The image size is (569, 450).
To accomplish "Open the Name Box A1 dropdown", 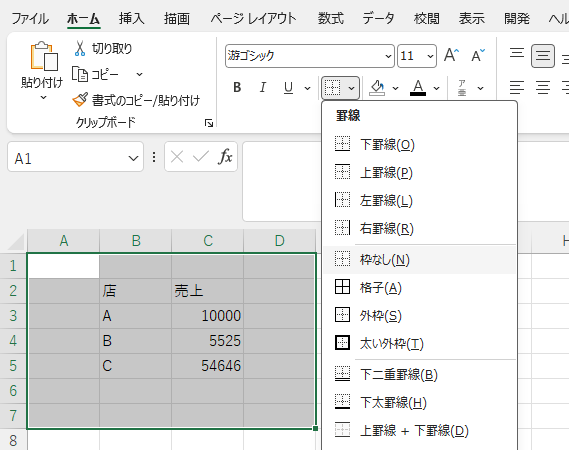I will [133, 158].
